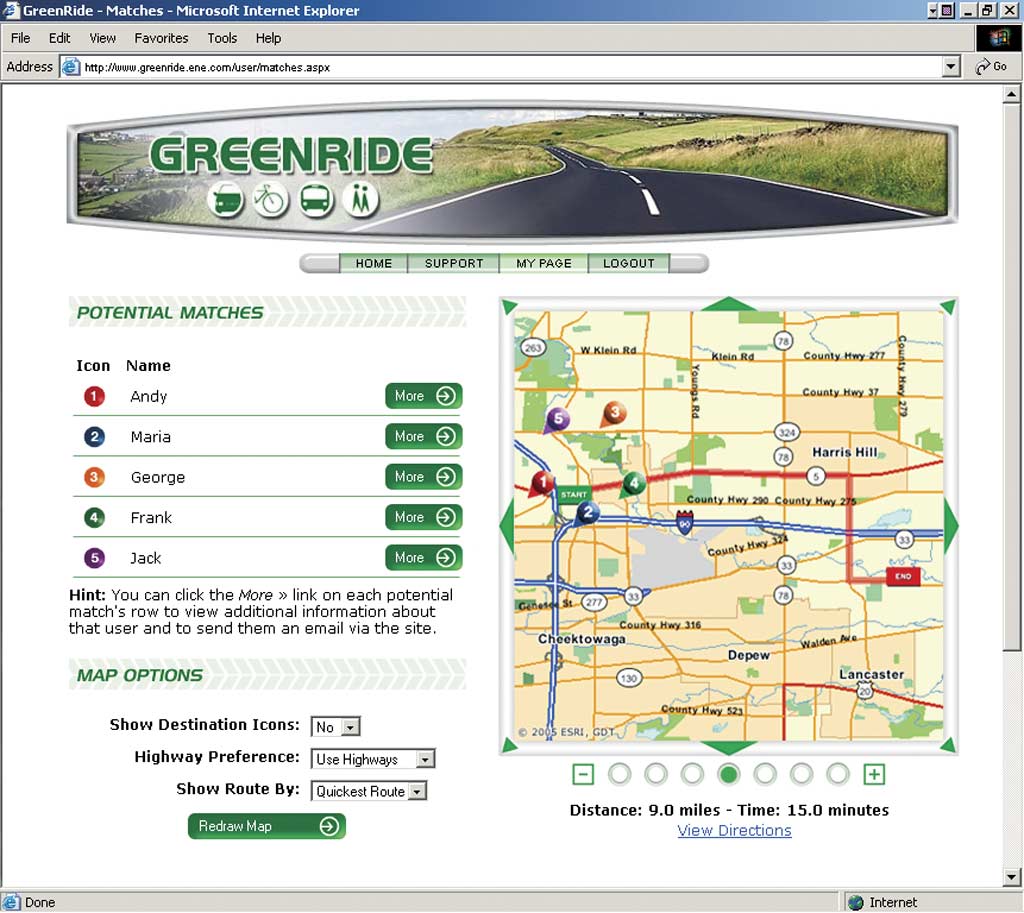This screenshot has height=913, width=1024.
Task: Pan map east with right arrow
Action: 951,526
